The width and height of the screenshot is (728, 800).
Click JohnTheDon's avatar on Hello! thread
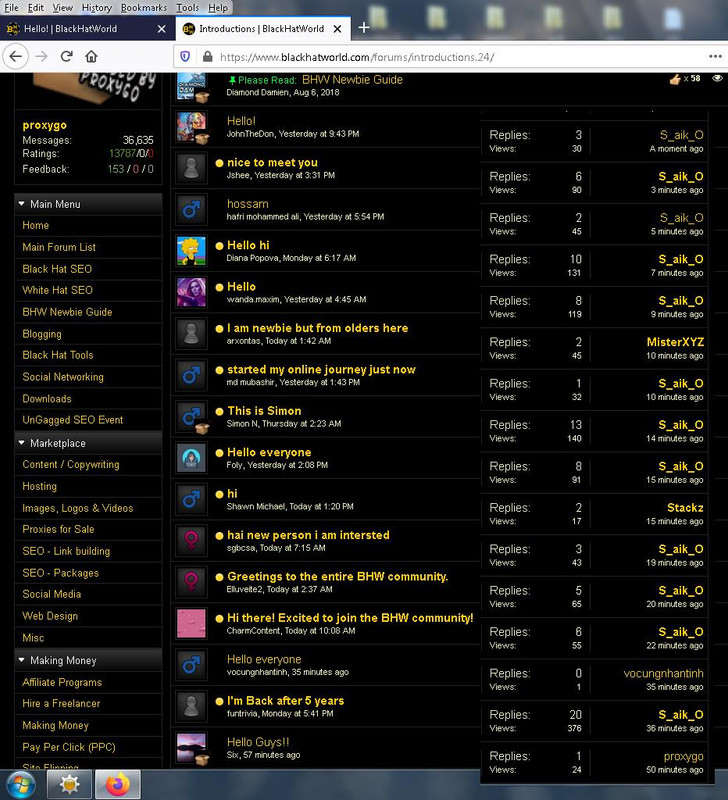pyautogui.click(x=191, y=127)
